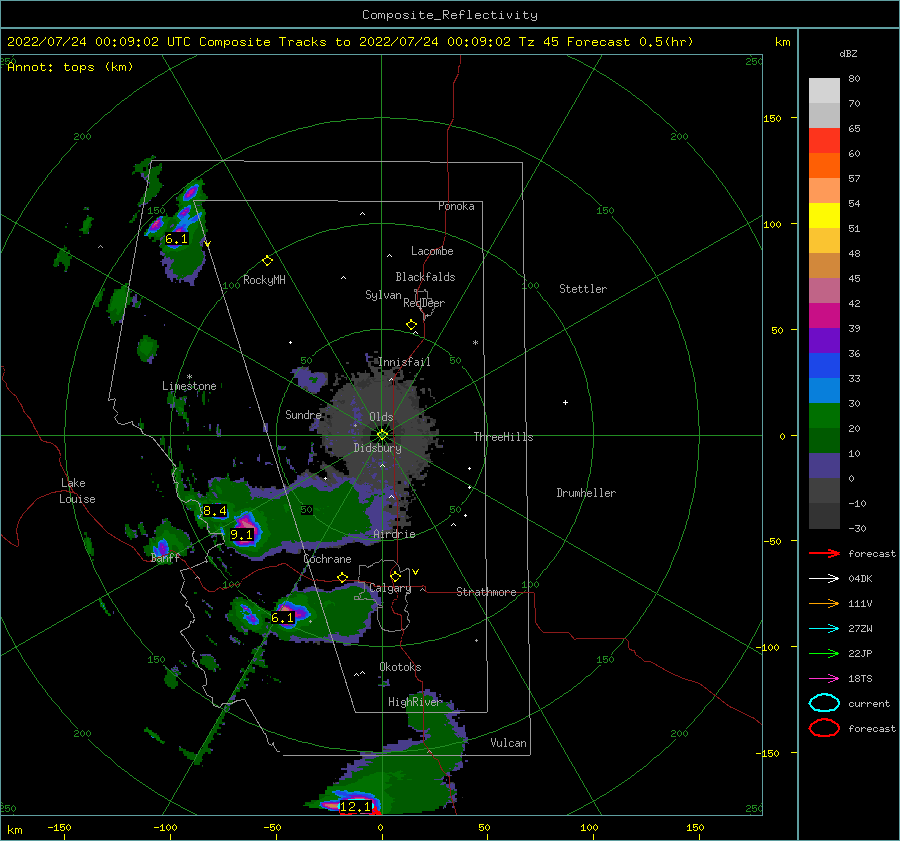Click the 12.1 storm top label
This screenshot has height=841, width=900.
tap(355, 807)
